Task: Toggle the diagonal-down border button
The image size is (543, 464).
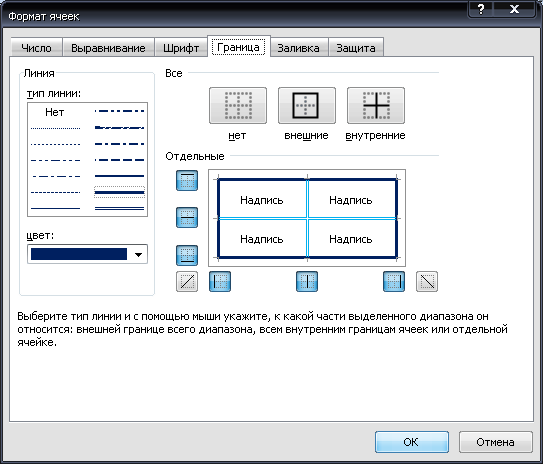Action: (427, 281)
